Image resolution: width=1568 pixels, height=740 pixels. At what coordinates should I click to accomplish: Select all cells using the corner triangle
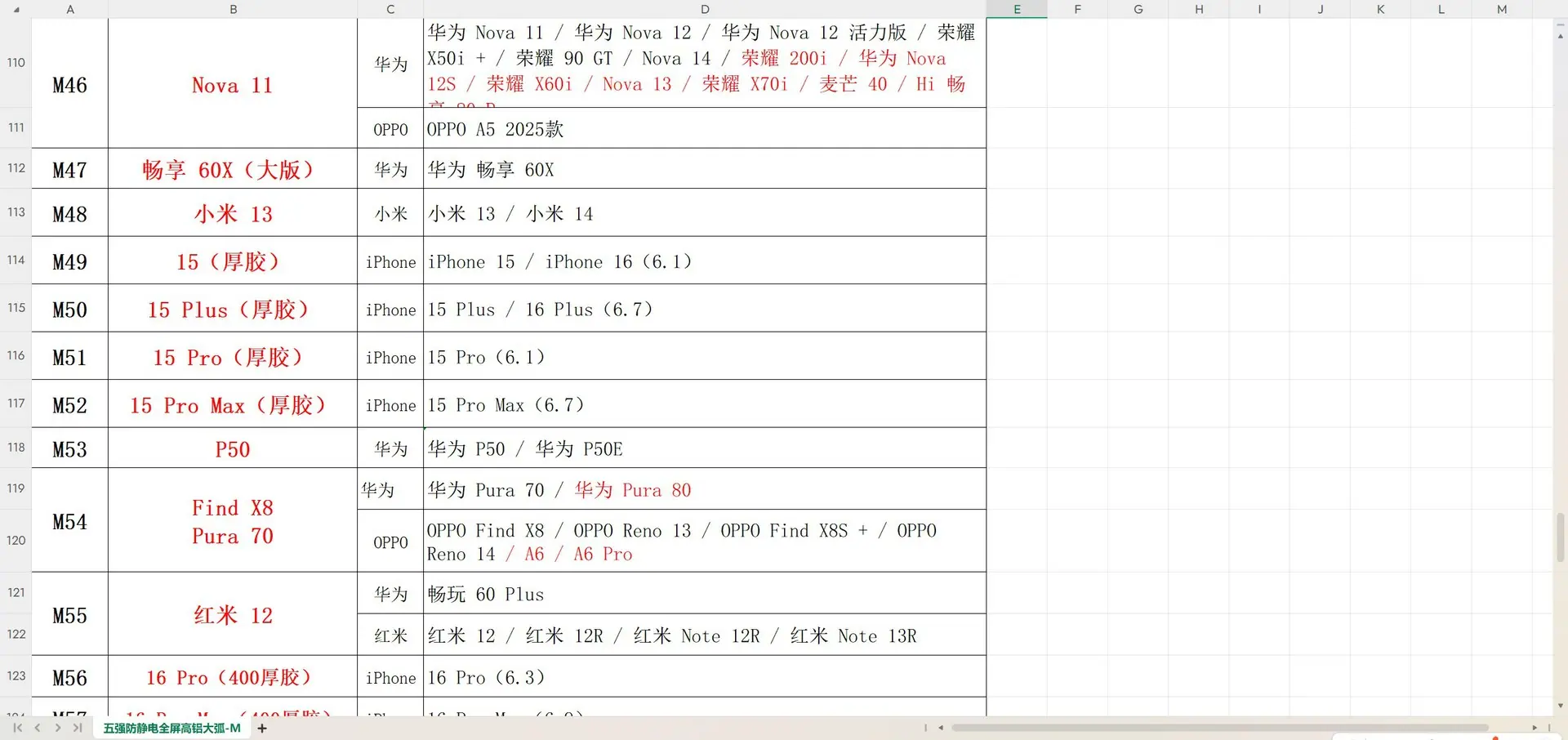point(16,10)
